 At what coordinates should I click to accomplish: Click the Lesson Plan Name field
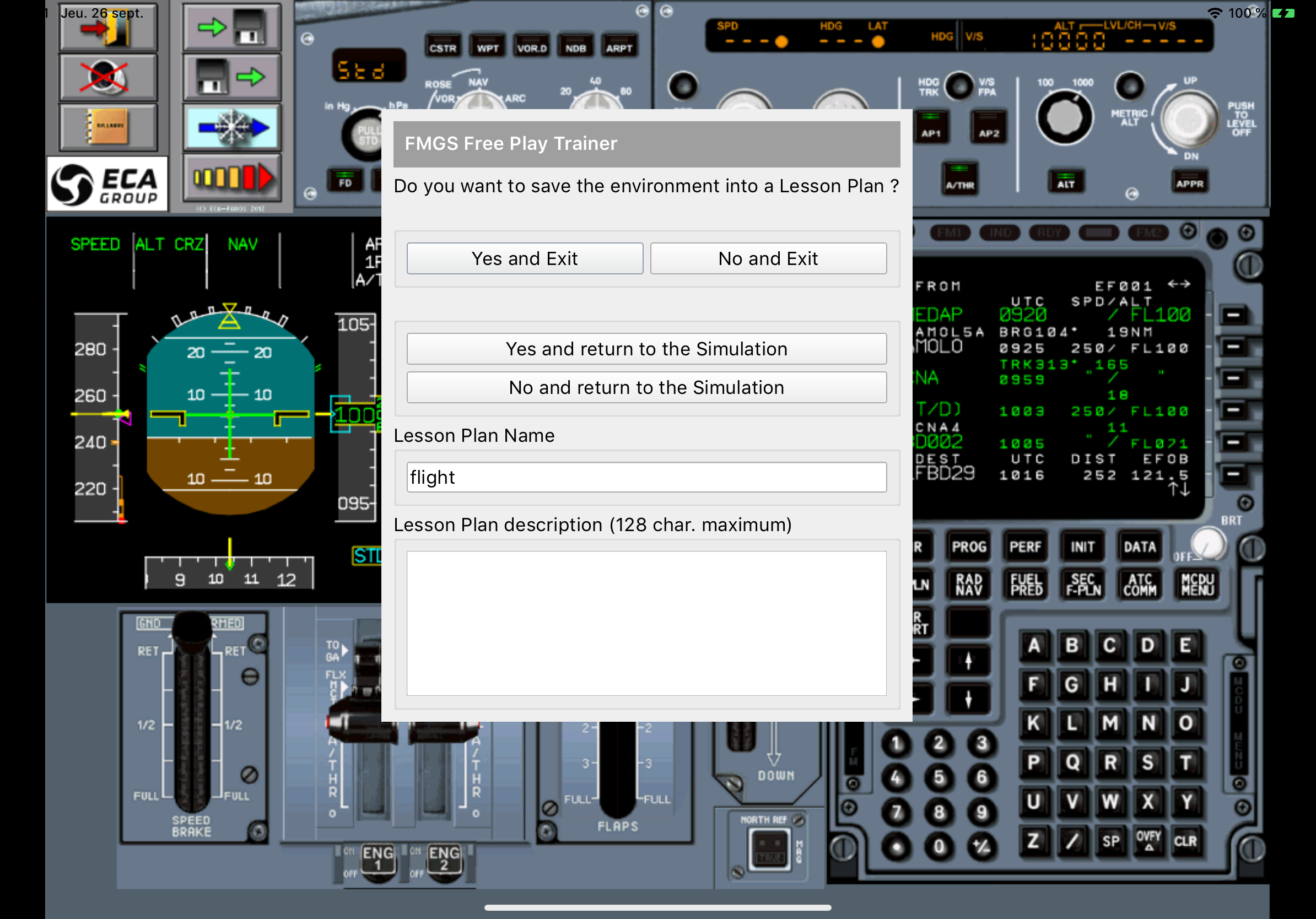click(646, 477)
